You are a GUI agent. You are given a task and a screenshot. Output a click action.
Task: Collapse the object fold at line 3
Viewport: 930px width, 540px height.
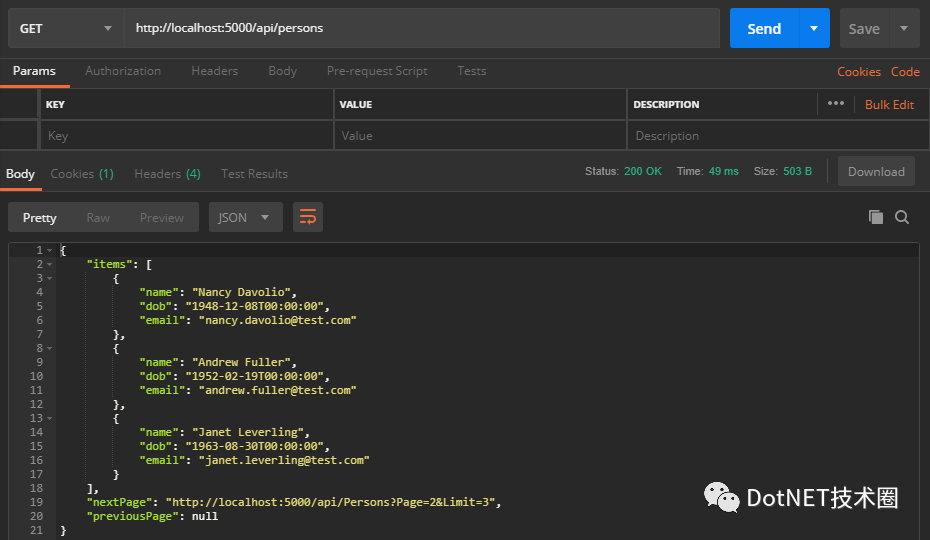50,278
